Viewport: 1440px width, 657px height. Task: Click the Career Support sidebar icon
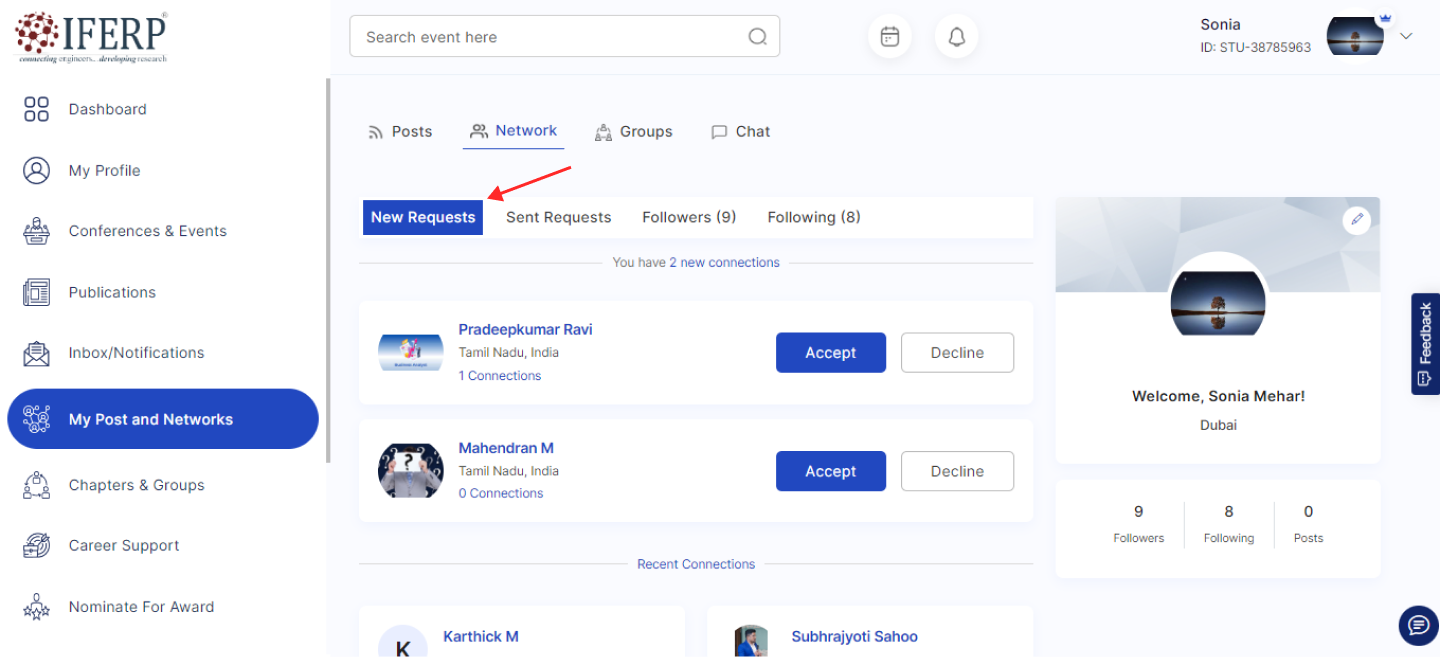click(x=36, y=545)
